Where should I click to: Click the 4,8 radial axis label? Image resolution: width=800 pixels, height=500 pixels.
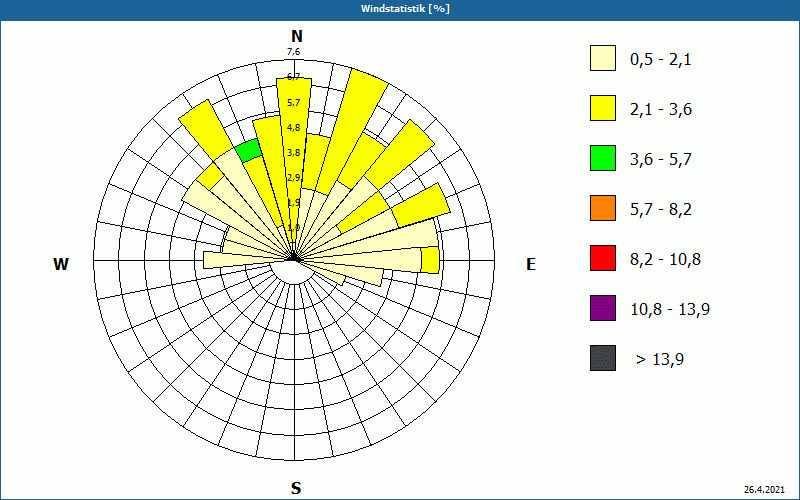click(293, 128)
